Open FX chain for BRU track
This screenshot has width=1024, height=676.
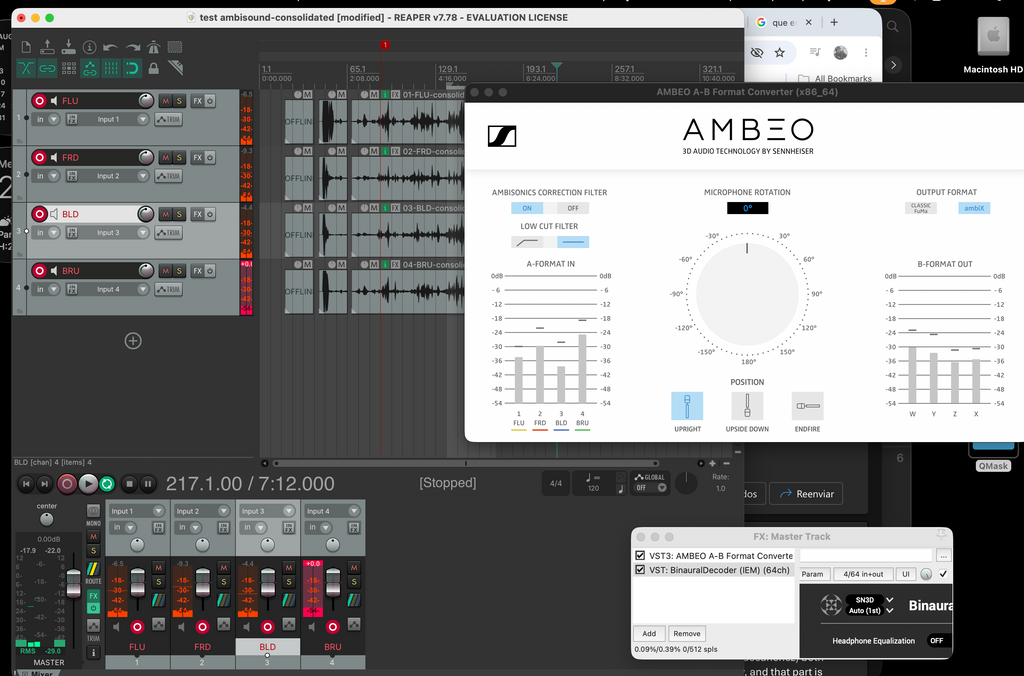point(197,271)
